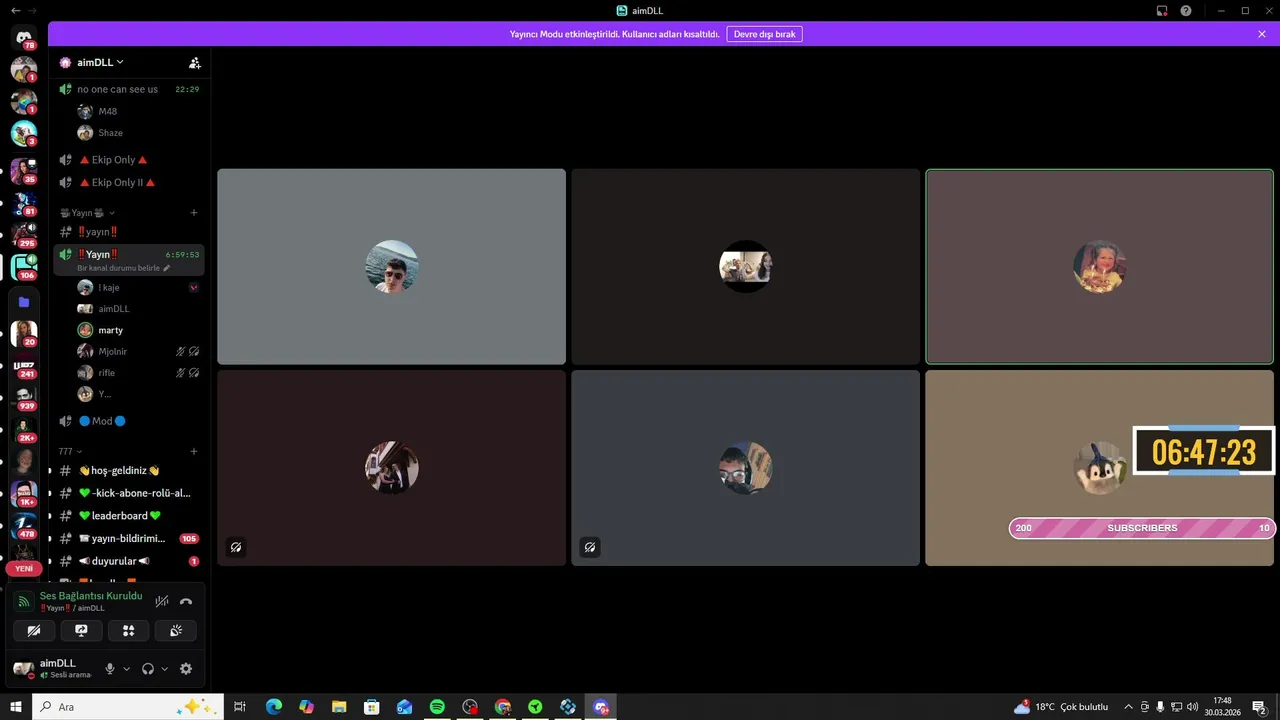The height and width of the screenshot is (720, 1280).
Task: Open File Explorer from the taskbar
Action: pos(339,707)
